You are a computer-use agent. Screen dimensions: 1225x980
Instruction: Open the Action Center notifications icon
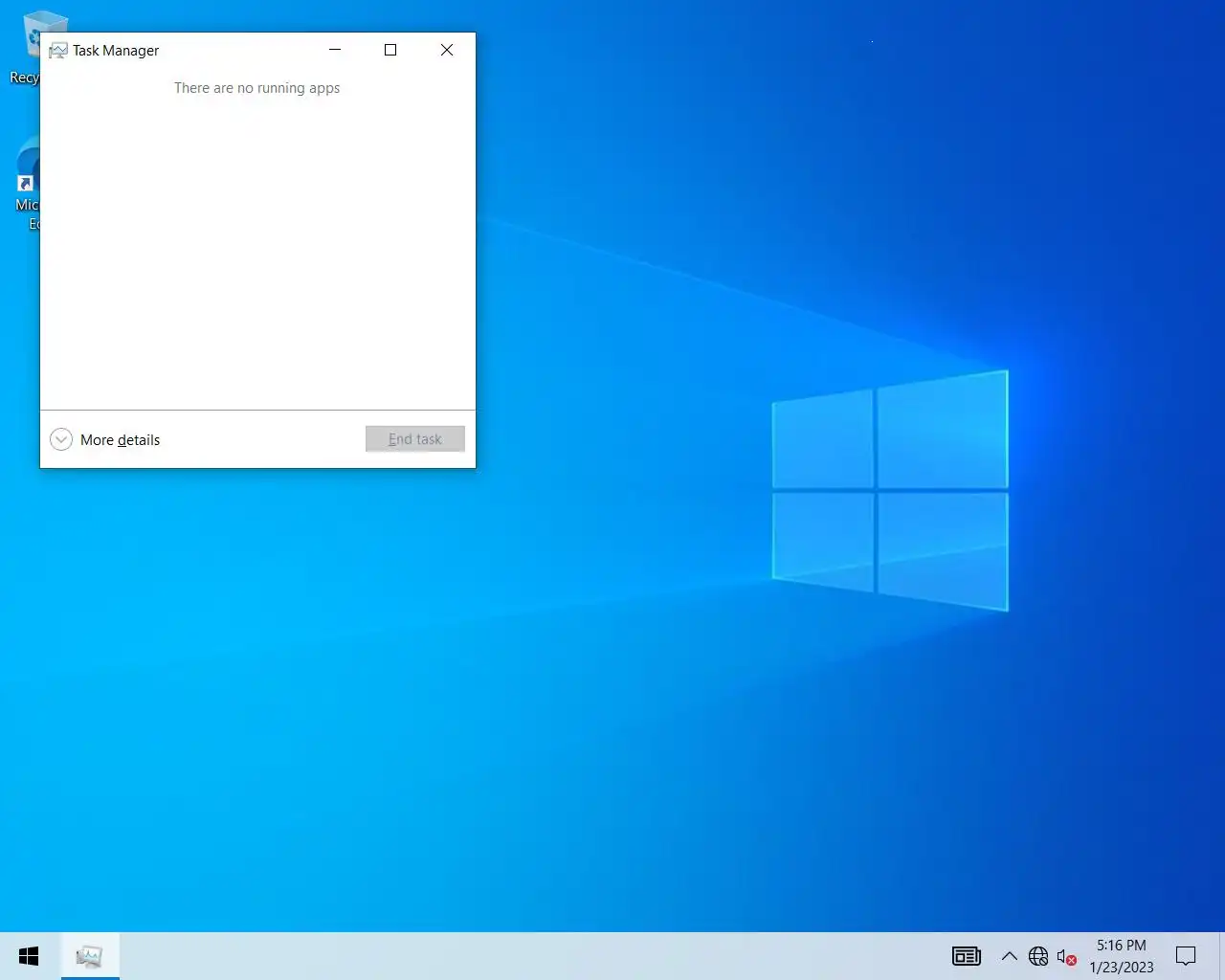pos(1186,956)
